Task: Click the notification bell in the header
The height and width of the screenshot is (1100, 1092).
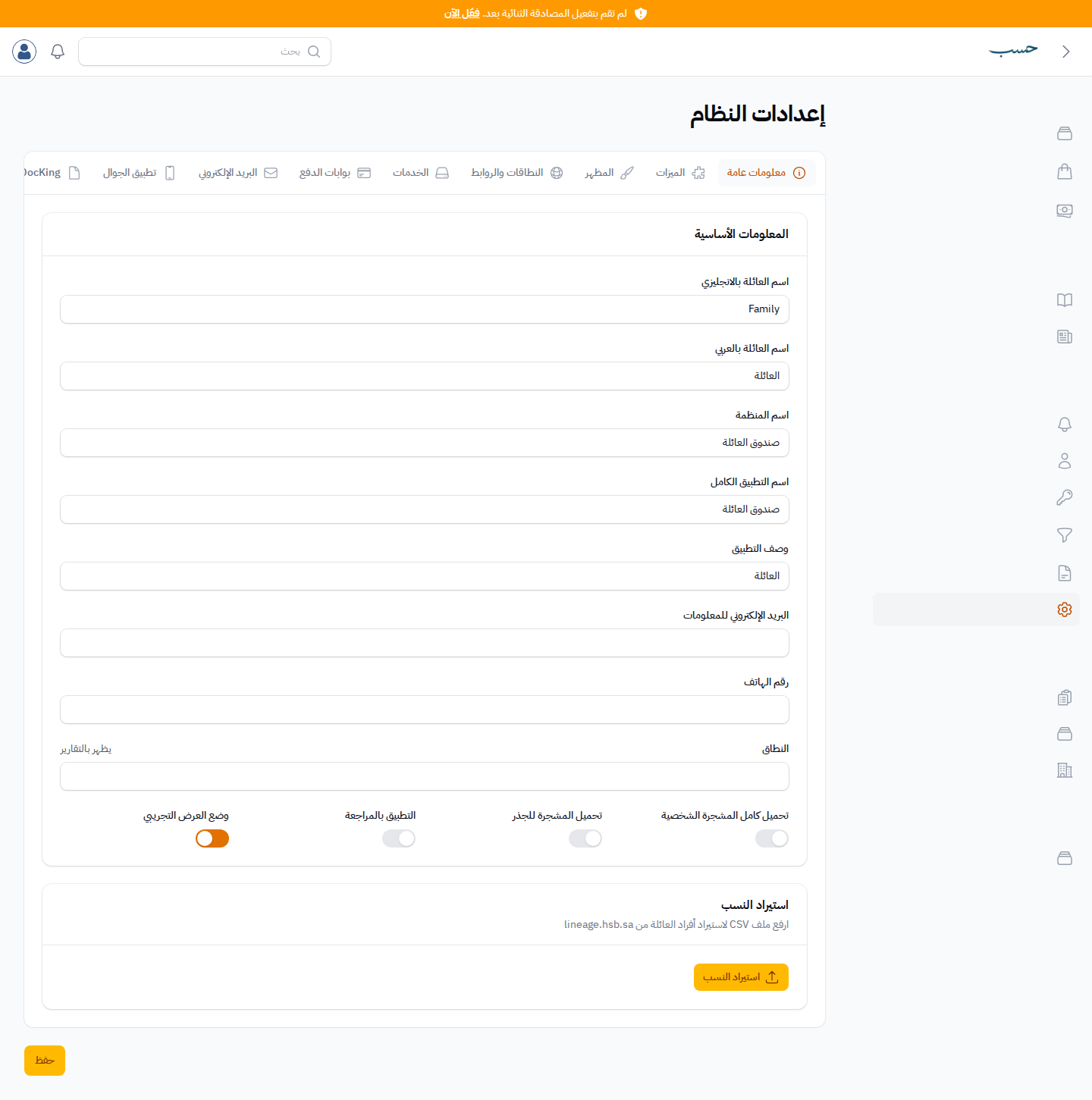Action: [58, 52]
